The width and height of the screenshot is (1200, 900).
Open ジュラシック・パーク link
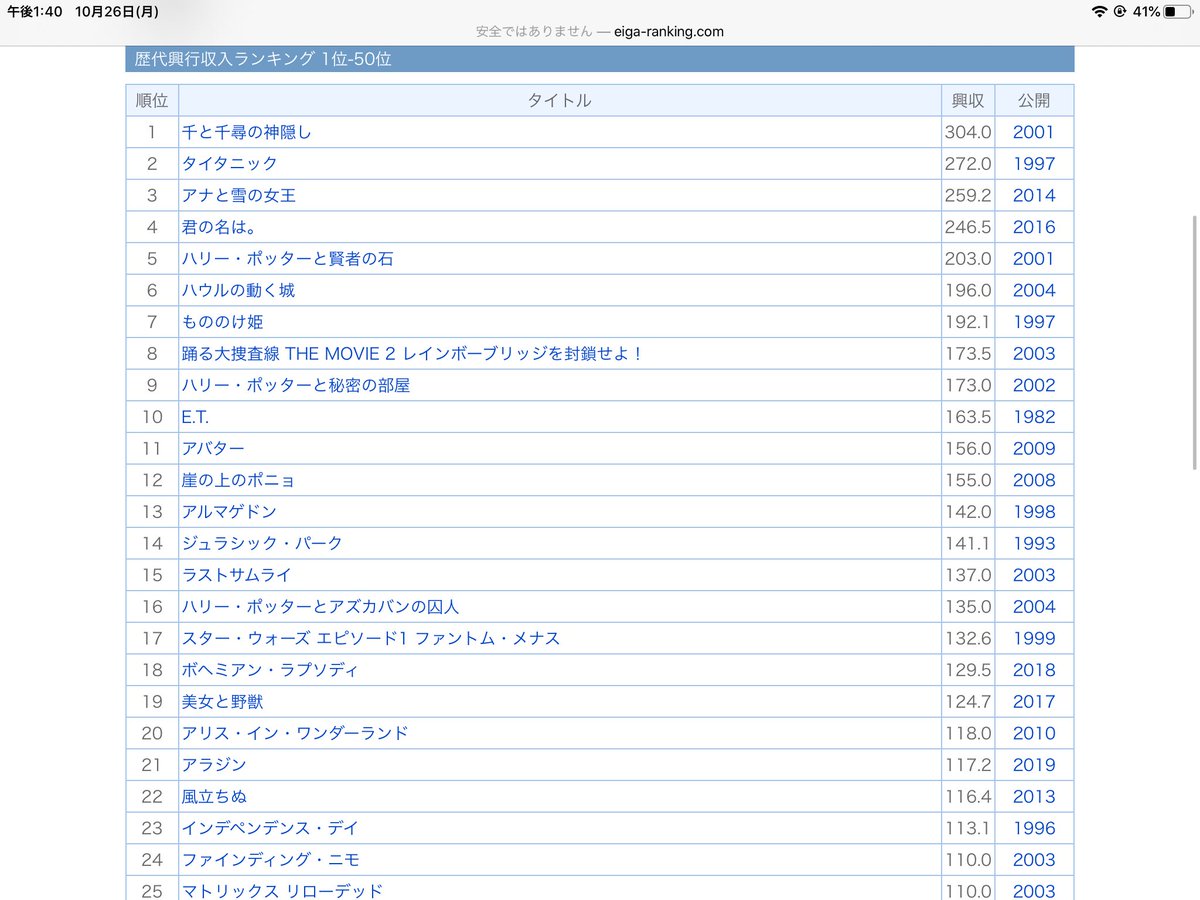(x=262, y=543)
